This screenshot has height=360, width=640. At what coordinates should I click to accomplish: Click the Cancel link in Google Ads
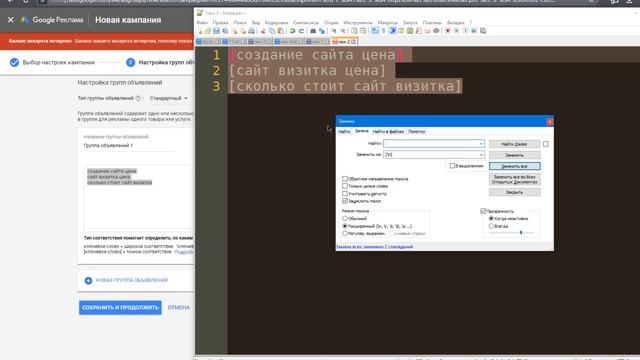[x=178, y=307]
